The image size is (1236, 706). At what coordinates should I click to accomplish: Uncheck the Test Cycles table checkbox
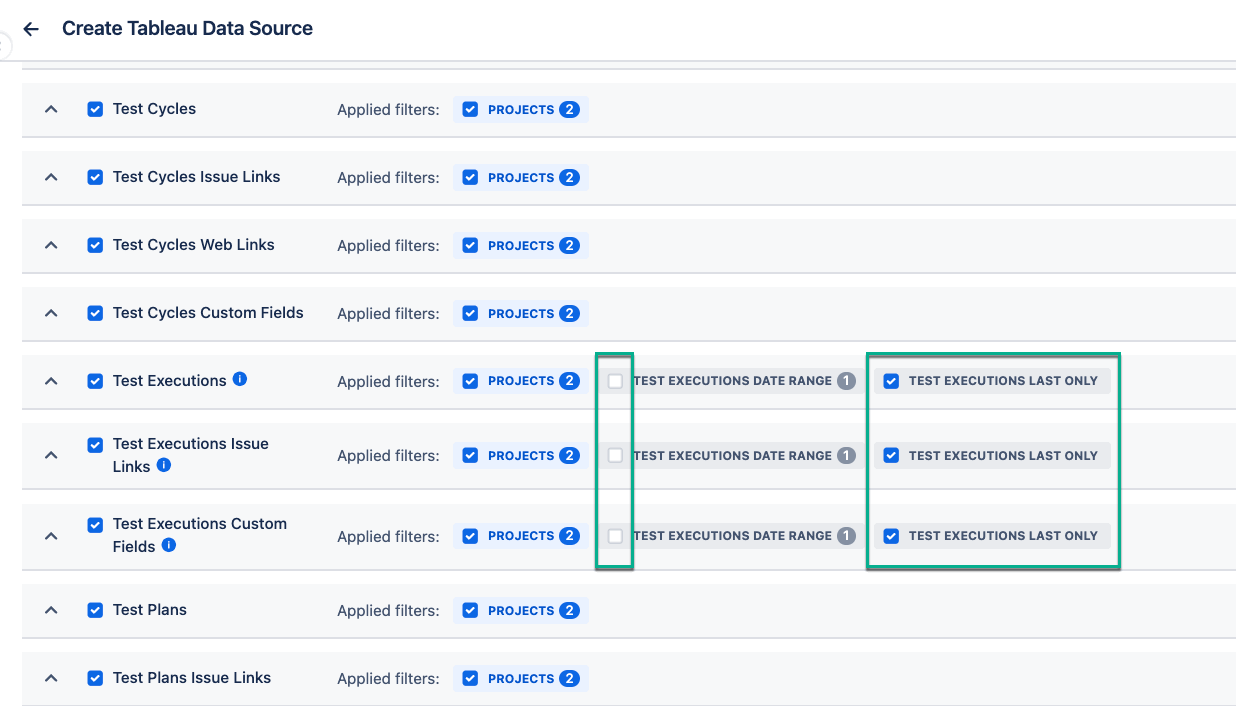[x=95, y=109]
